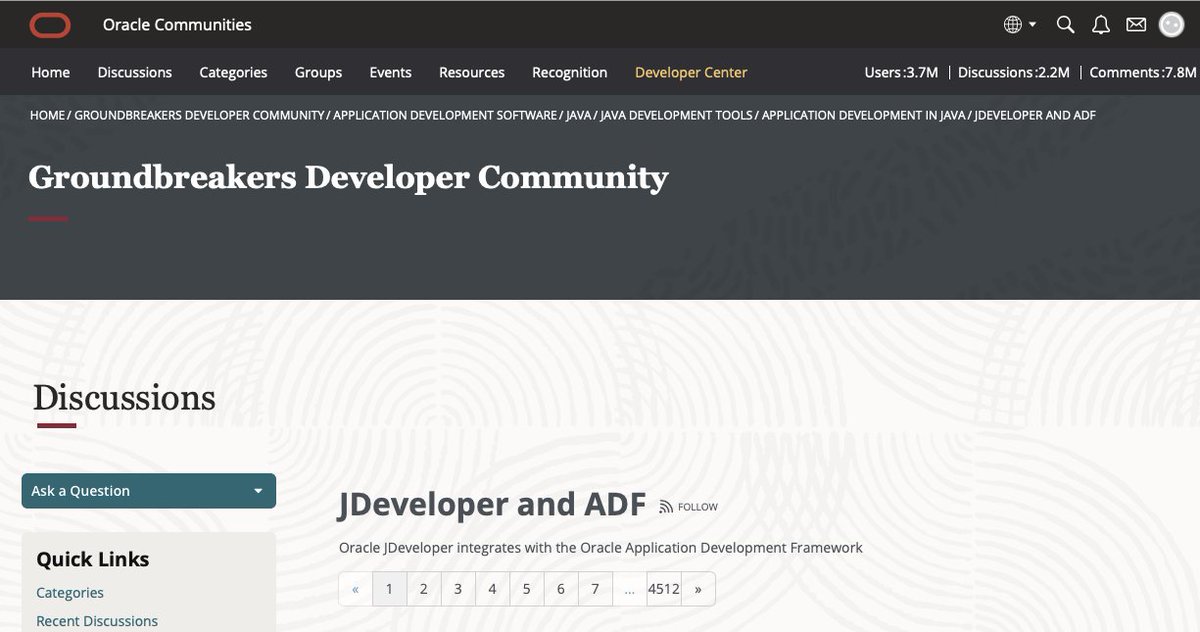Open Application Development in Java breadcrumb

(864, 115)
